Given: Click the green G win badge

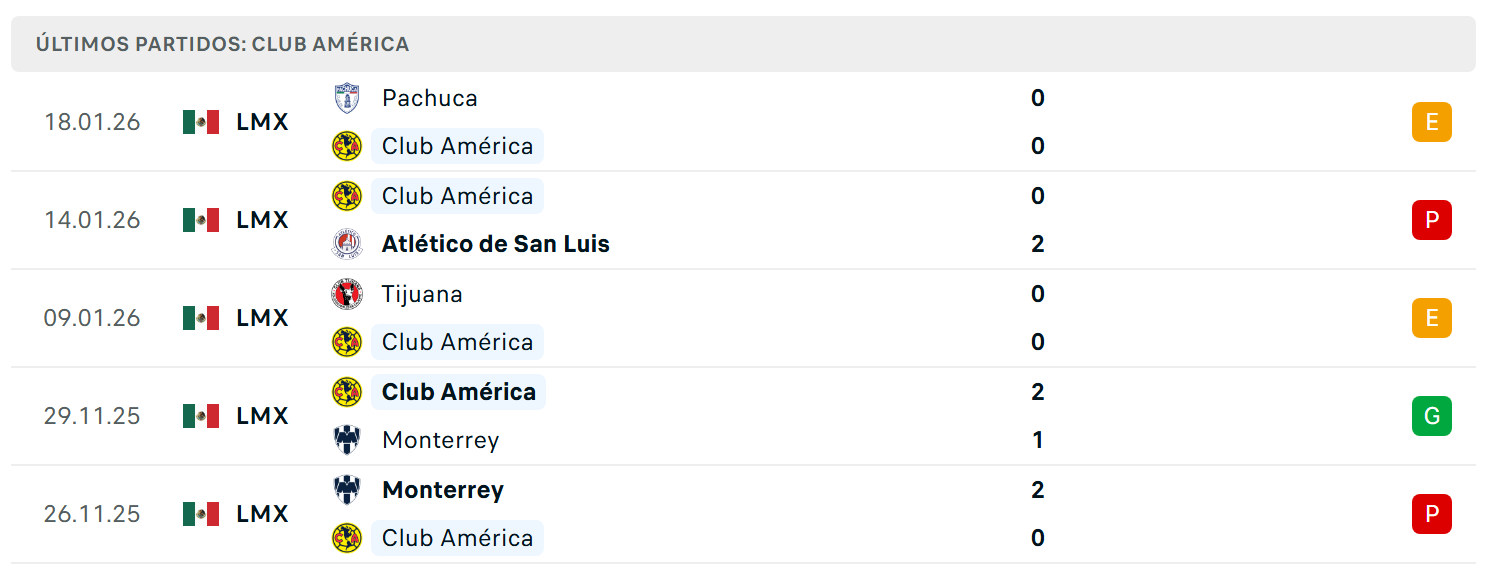Looking at the screenshot, I should tap(1431, 416).
